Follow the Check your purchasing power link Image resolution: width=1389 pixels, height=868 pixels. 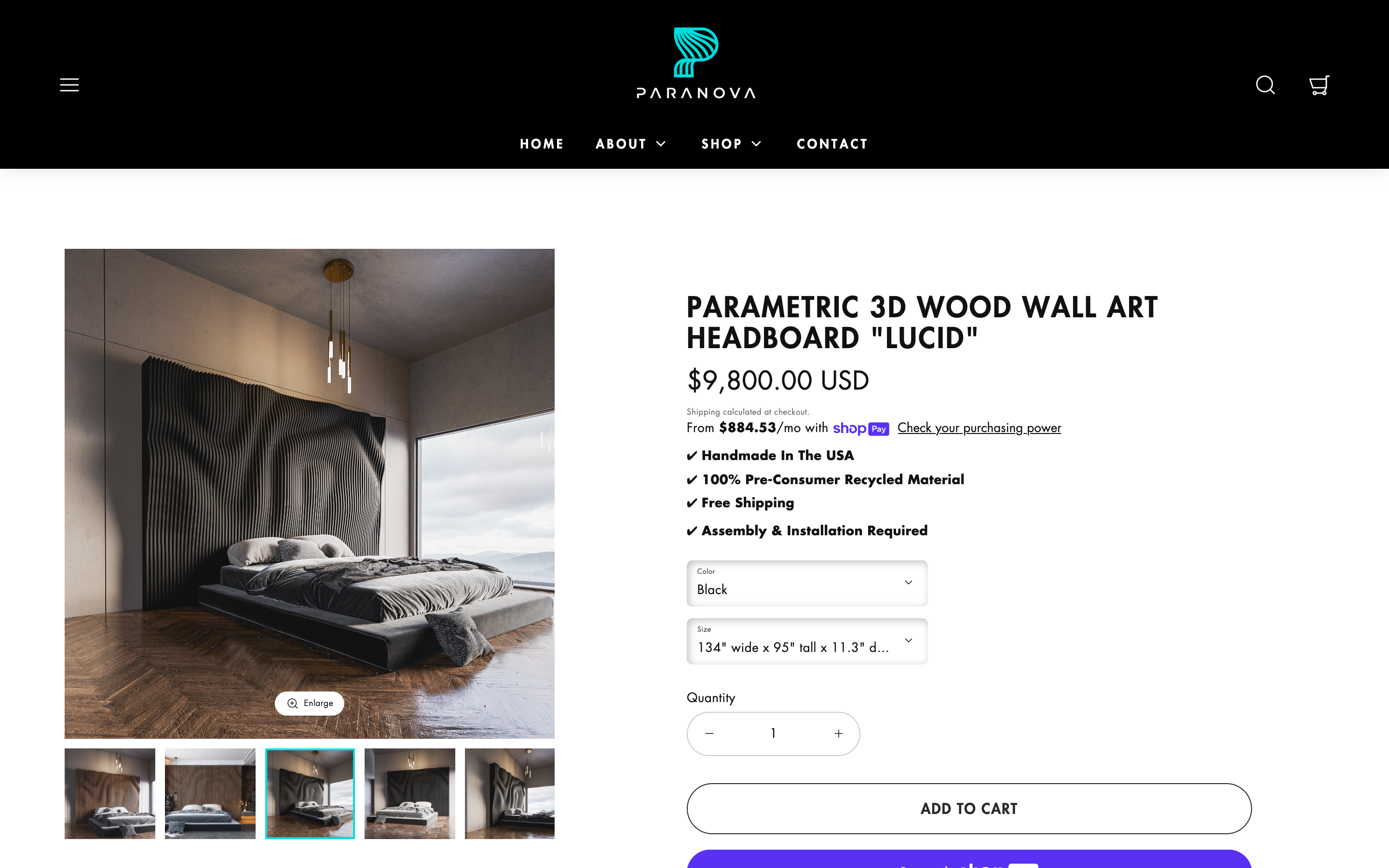979,428
